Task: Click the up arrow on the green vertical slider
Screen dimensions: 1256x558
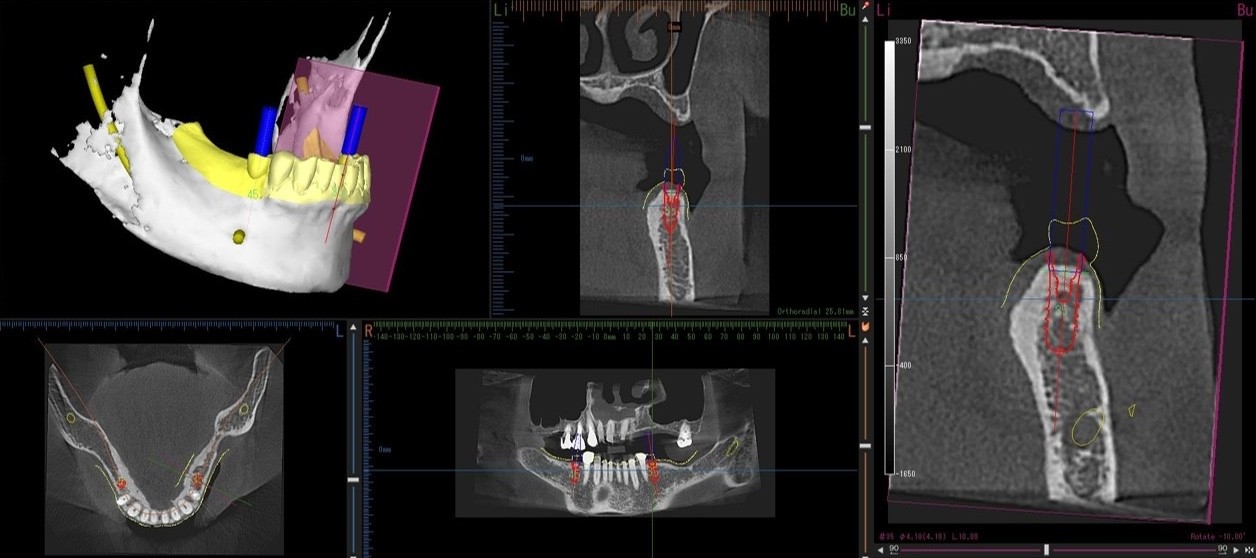Action: (x=866, y=19)
